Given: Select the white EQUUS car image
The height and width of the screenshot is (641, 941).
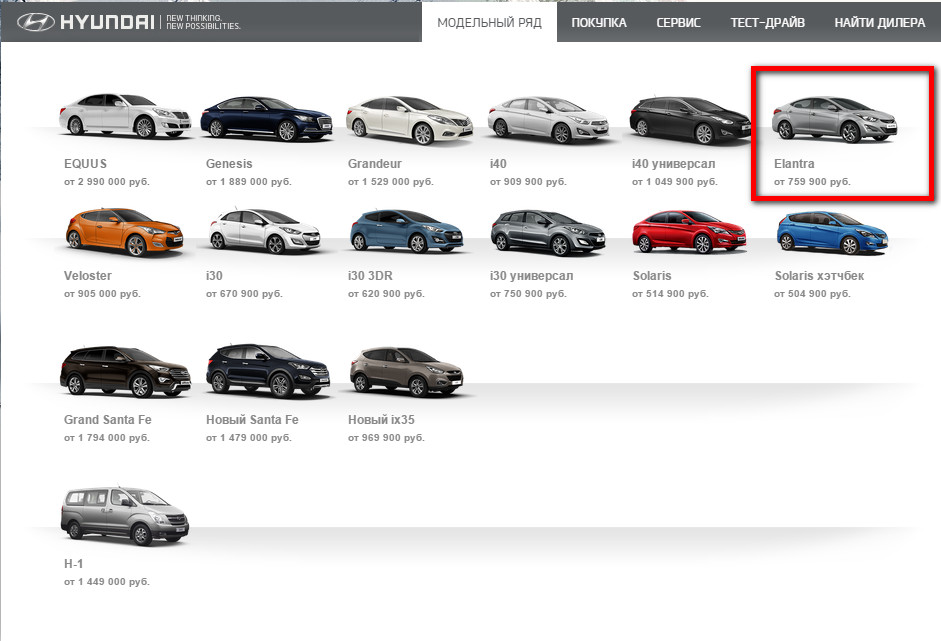Looking at the screenshot, I should pos(125,116).
